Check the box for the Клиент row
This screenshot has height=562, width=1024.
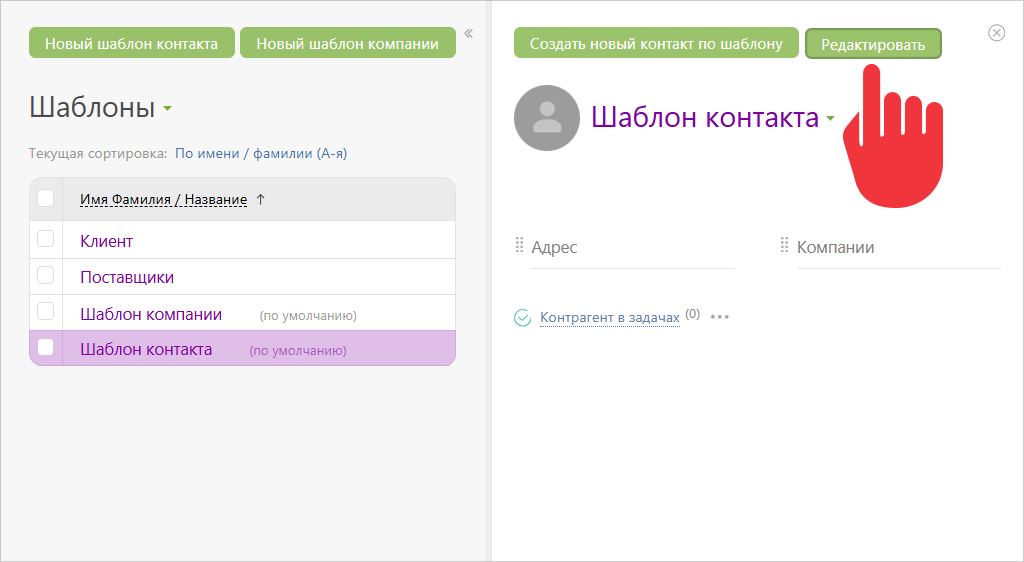tap(46, 239)
